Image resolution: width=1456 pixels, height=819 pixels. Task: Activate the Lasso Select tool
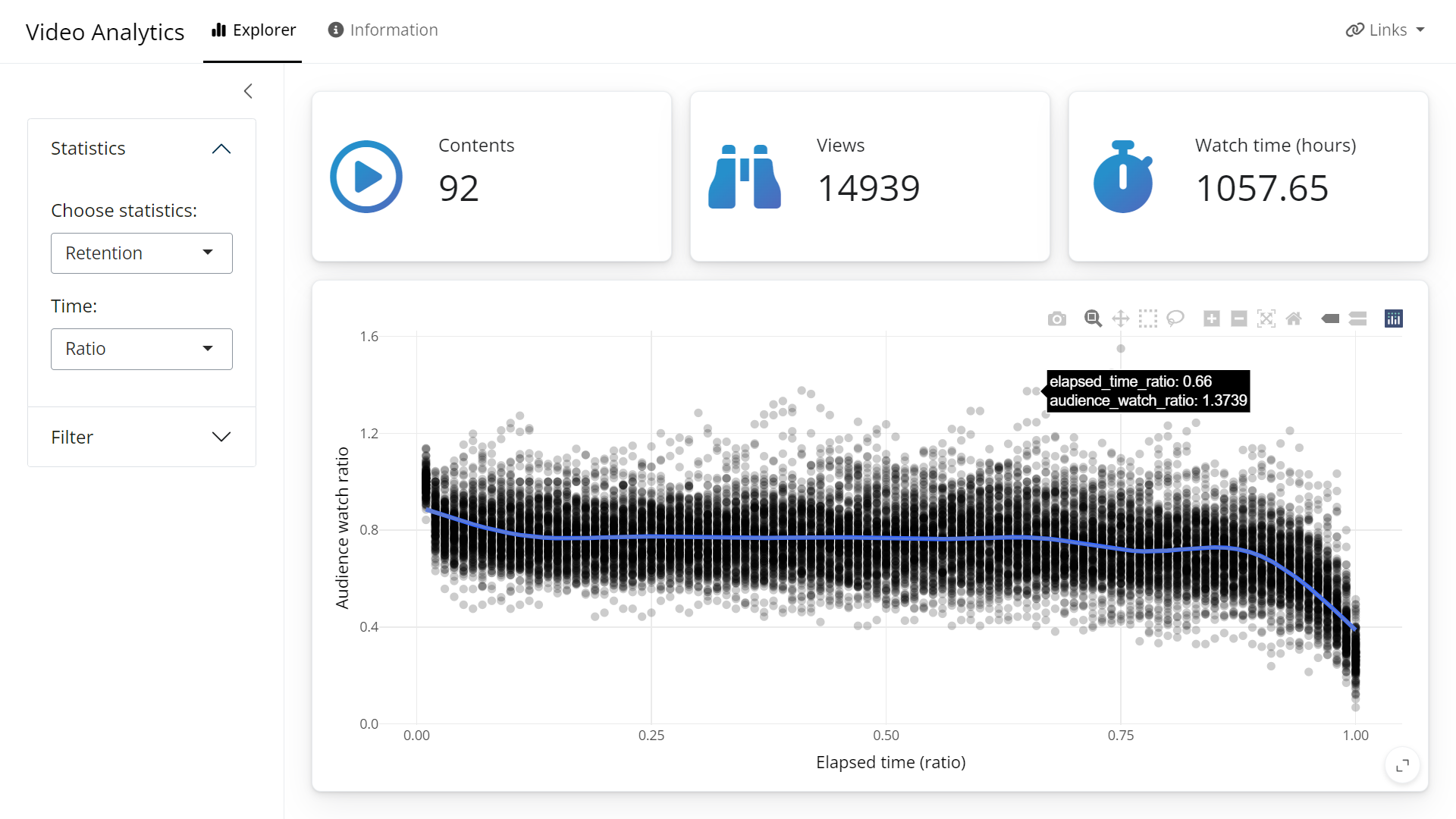(1175, 318)
